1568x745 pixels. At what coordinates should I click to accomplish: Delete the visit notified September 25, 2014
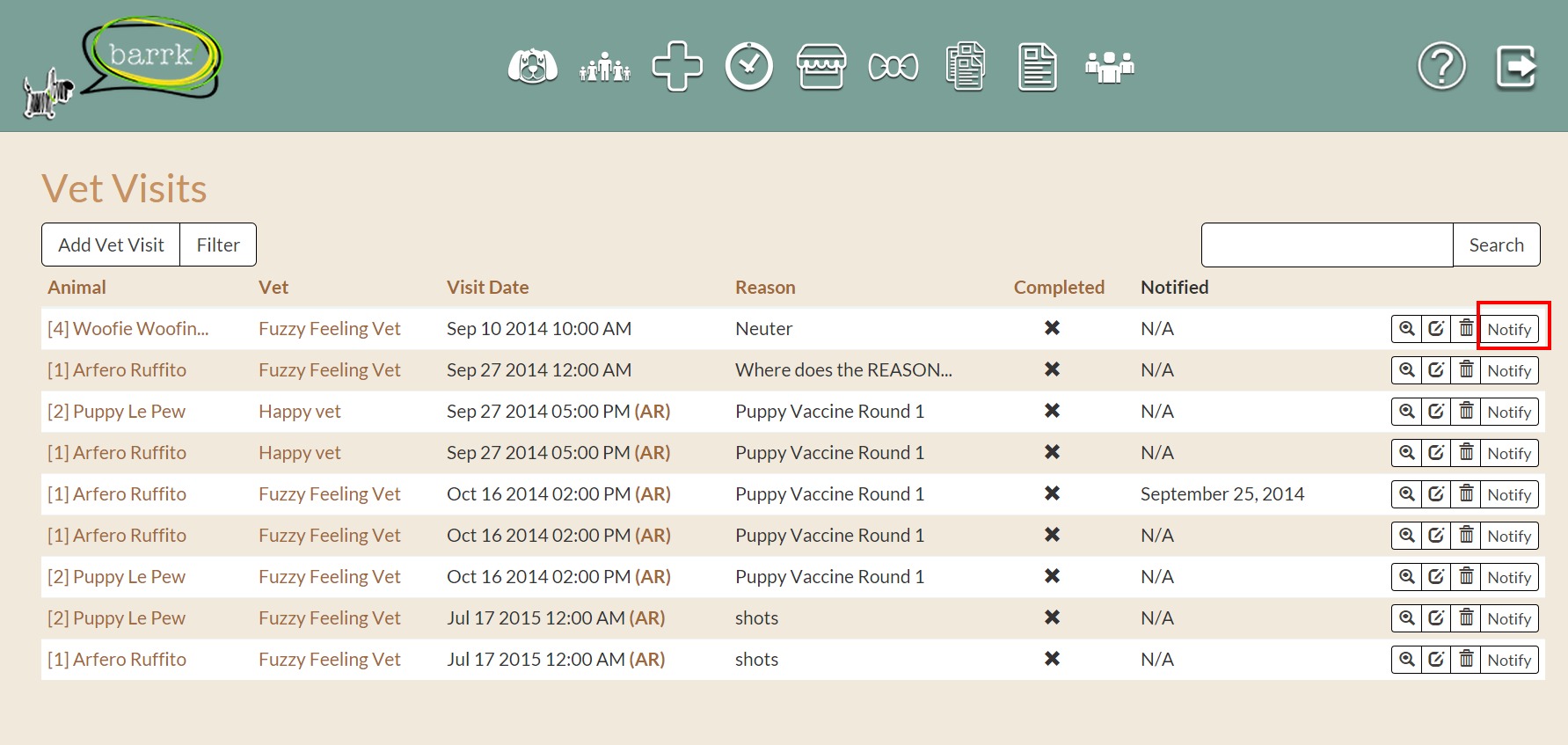1466,494
